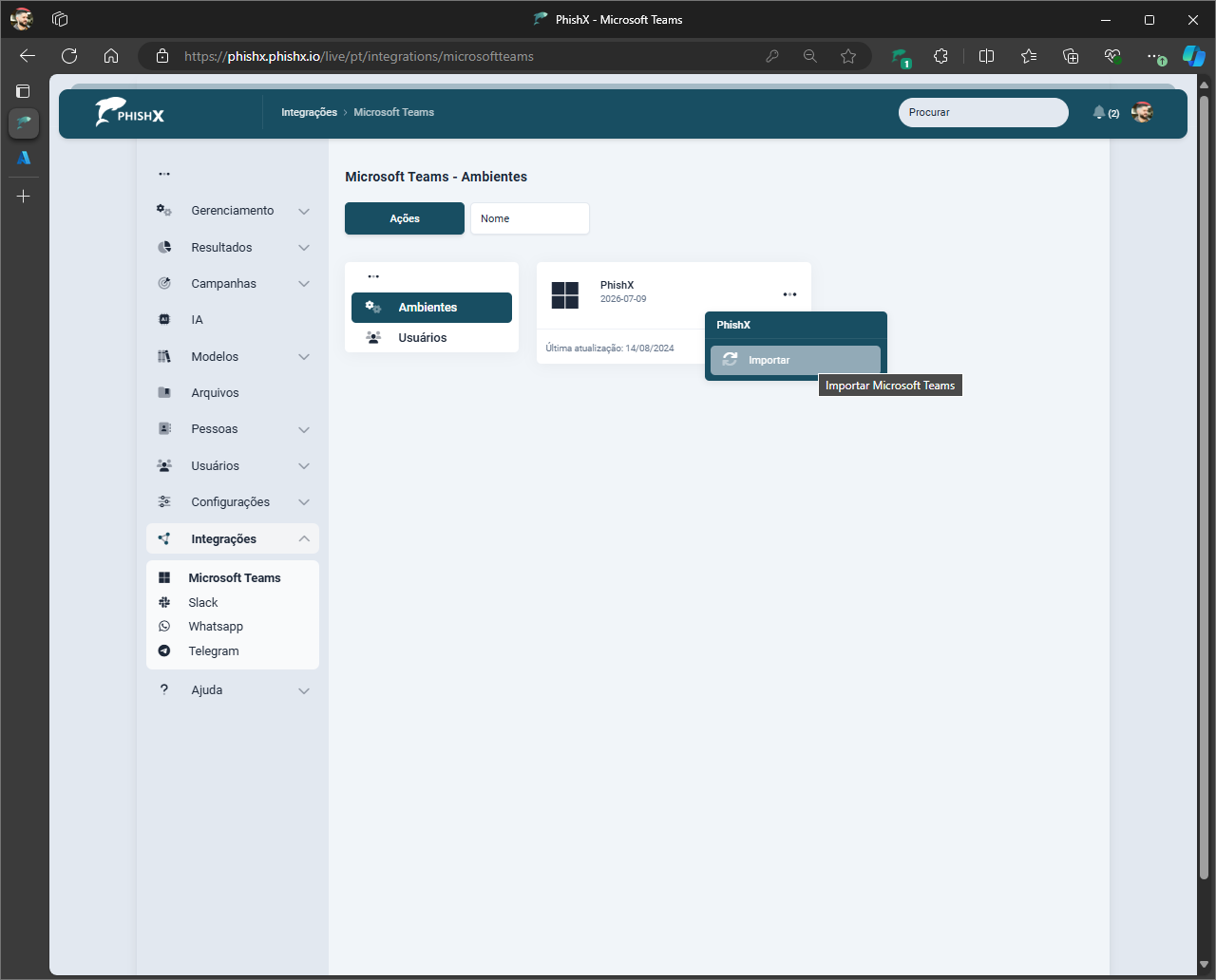This screenshot has height=980, width=1216.
Task: Click the Gerenciamento gears icon
Action: (x=164, y=211)
